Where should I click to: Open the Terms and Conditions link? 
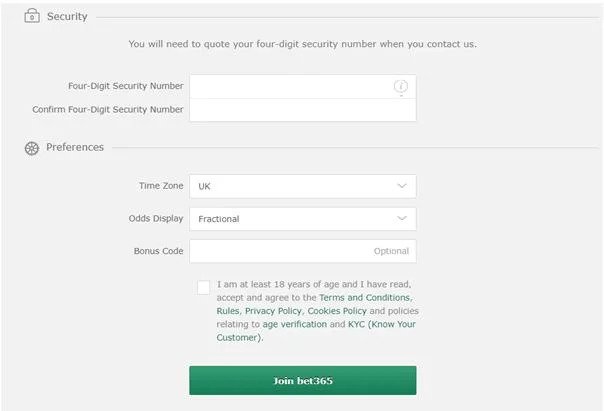point(364,298)
